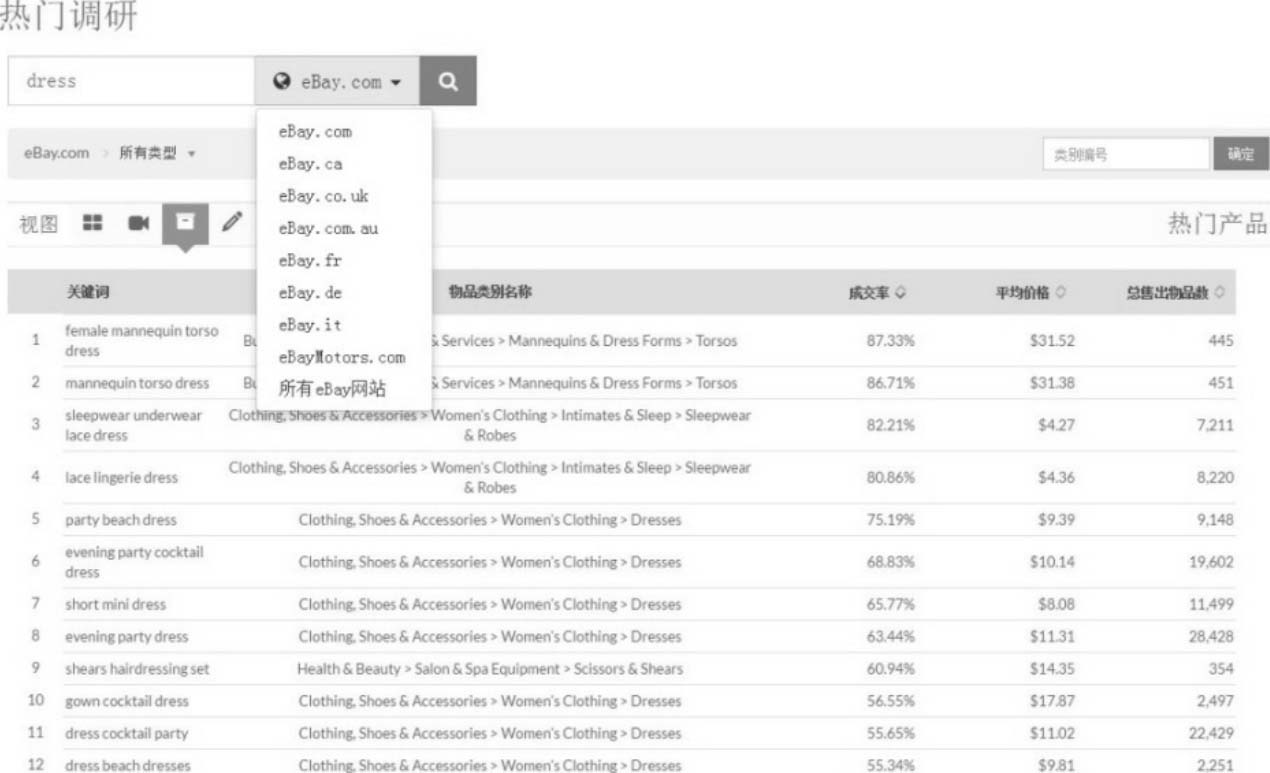
Task: Click the 82.21% conversion rate cell
Action: (890, 425)
